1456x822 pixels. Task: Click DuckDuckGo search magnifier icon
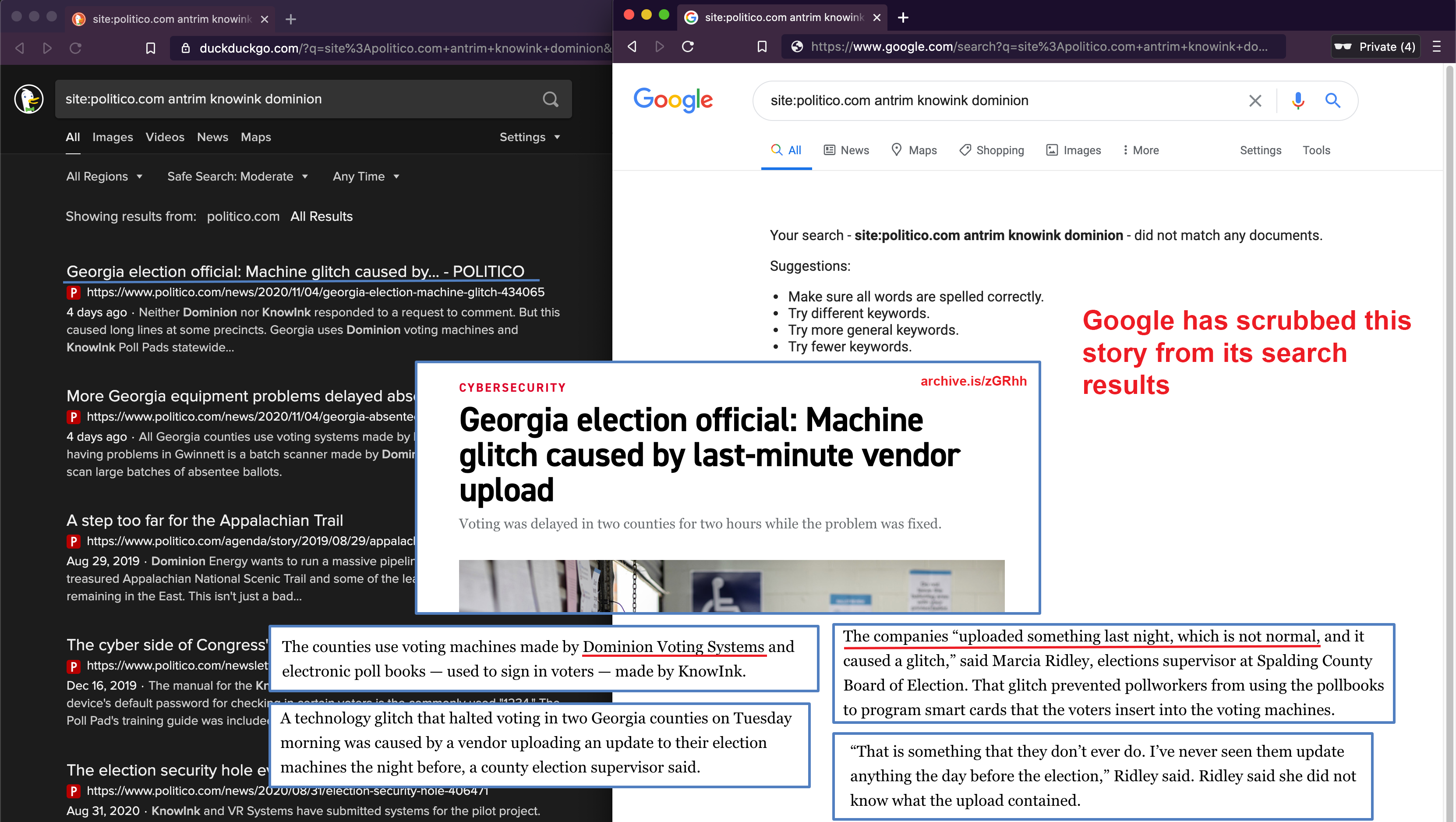point(550,99)
